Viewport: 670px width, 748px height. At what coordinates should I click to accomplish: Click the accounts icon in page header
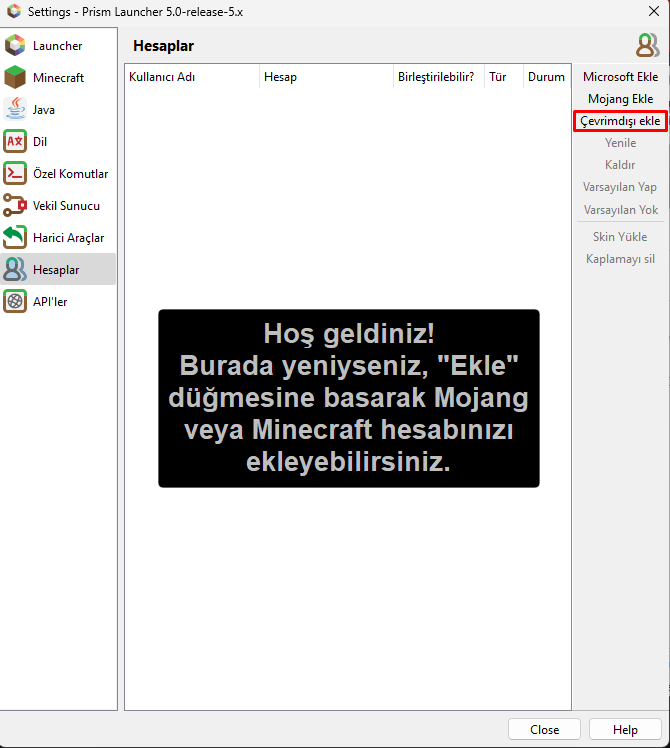pyautogui.click(x=648, y=45)
